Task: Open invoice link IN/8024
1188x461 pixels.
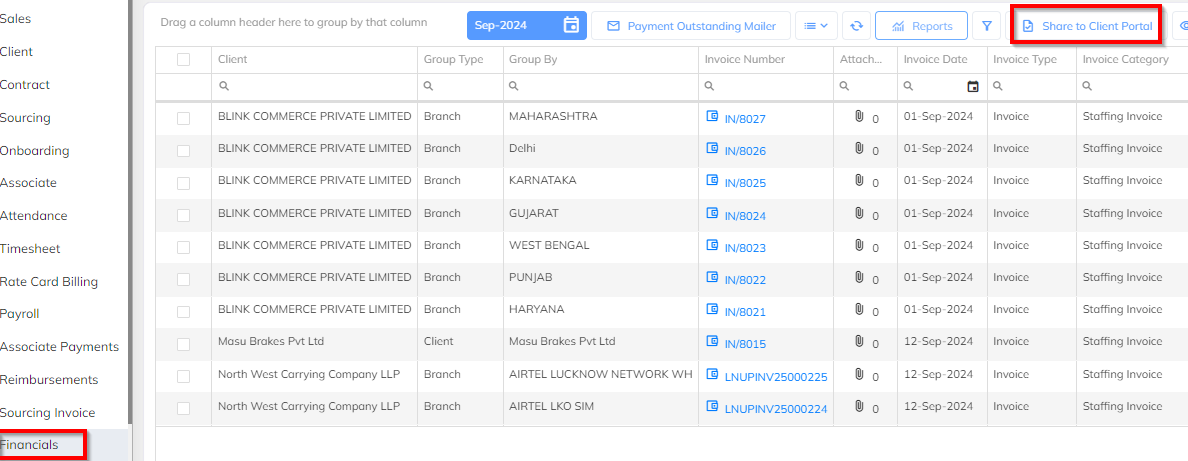Action: point(745,216)
